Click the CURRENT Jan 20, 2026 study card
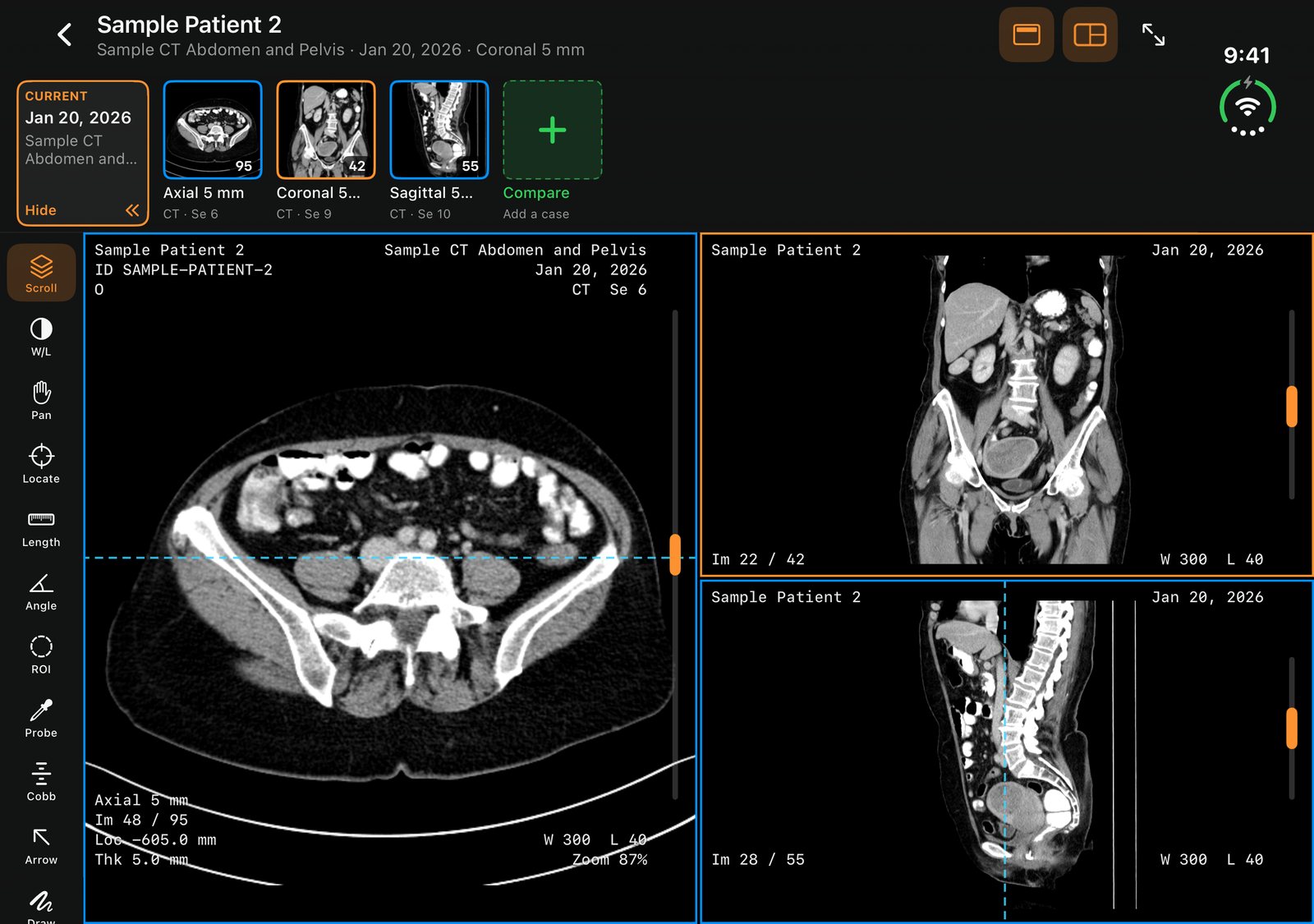 coord(82,152)
